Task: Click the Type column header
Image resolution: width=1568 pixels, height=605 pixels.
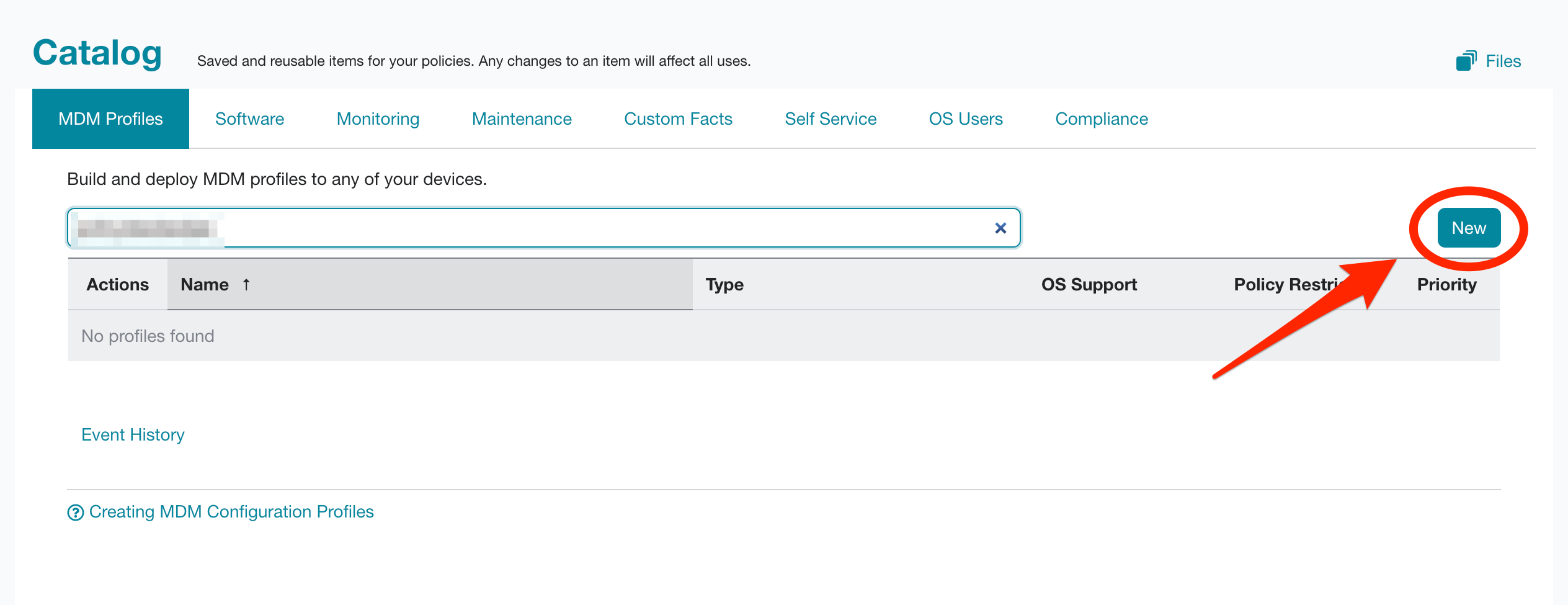Action: [x=724, y=284]
